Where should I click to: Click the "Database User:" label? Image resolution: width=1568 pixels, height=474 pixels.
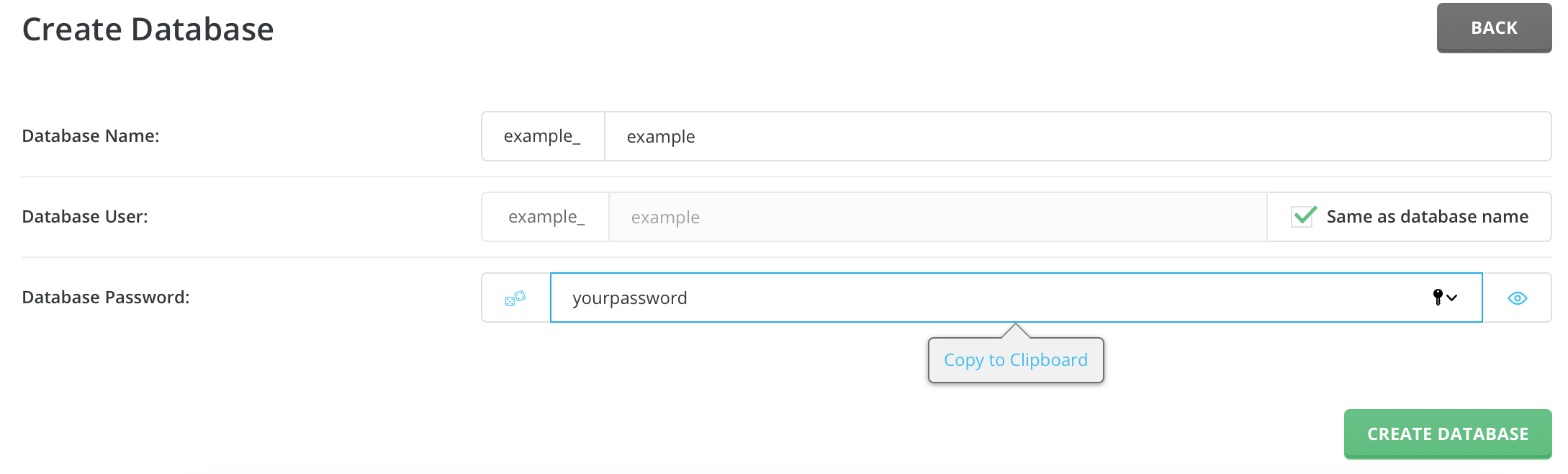[85, 217]
